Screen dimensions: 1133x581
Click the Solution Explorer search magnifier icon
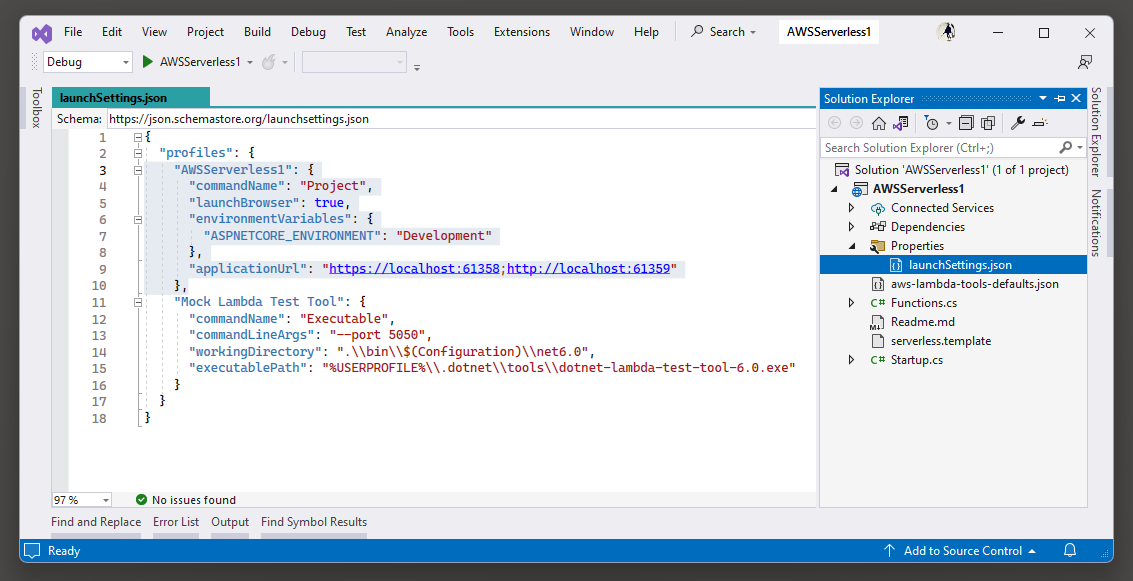point(1065,147)
